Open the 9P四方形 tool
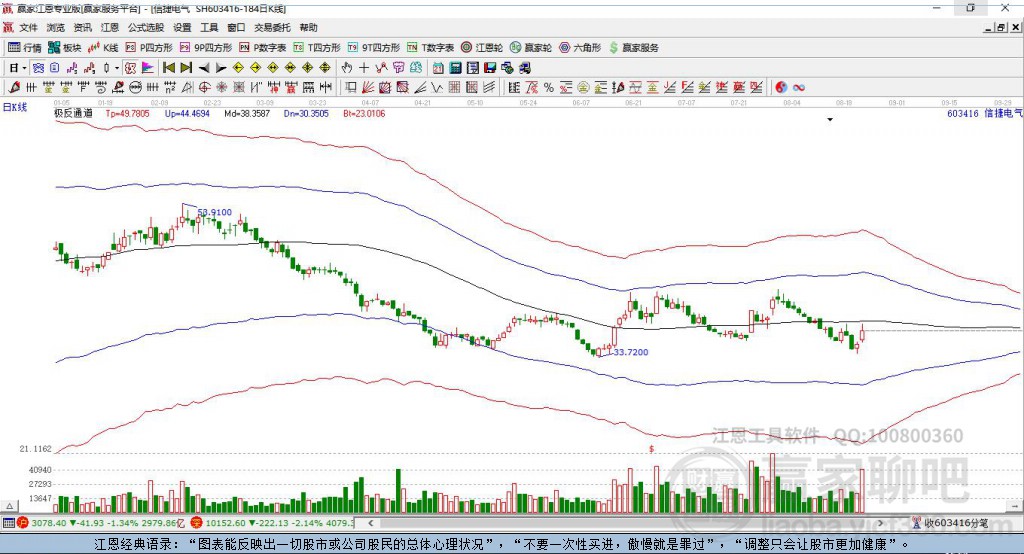1024x554 pixels. pyautogui.click(x=206, y=48)
